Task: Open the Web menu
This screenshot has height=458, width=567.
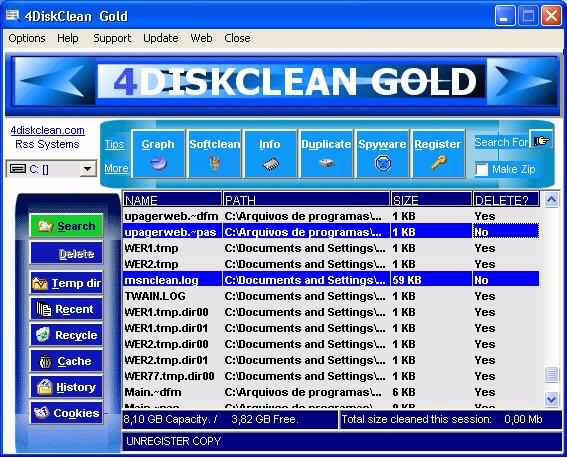Action: pyautogui.click(x=201, y=38)
